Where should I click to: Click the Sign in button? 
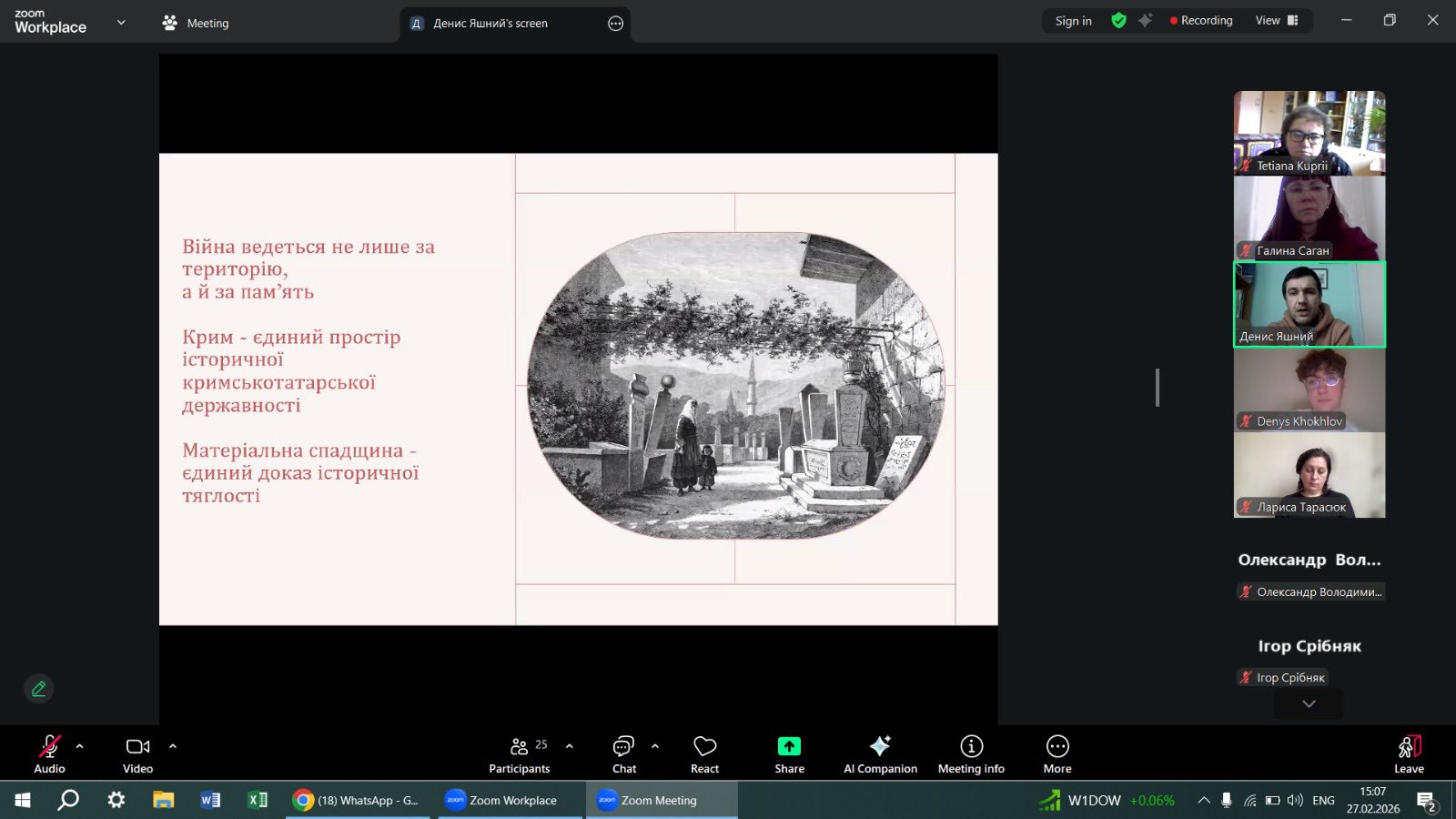click(x=1073, y=21)
